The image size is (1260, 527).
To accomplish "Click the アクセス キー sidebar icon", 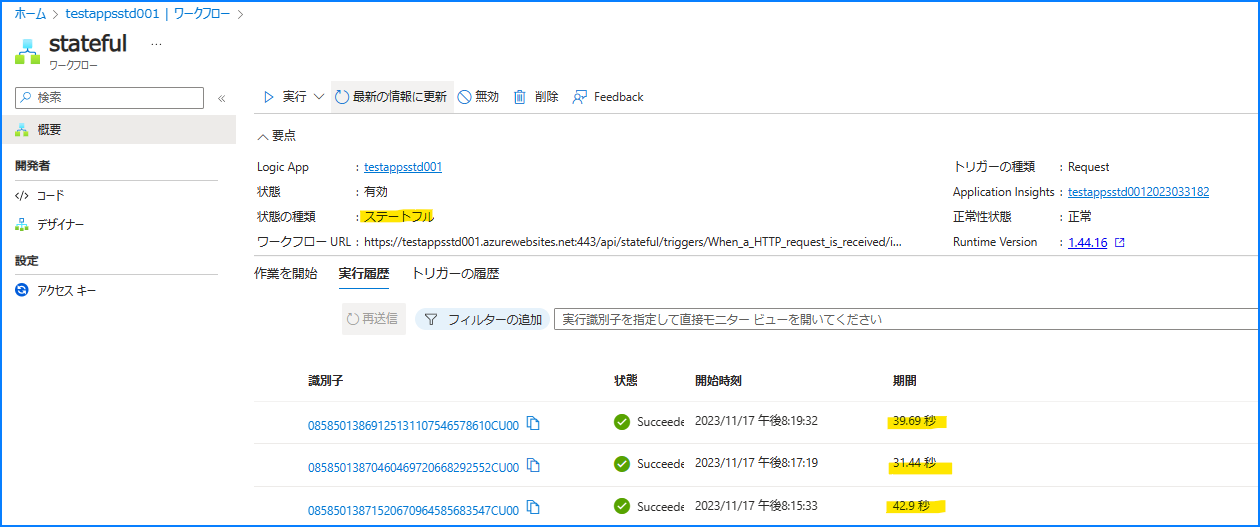I will tap(22, 291).
